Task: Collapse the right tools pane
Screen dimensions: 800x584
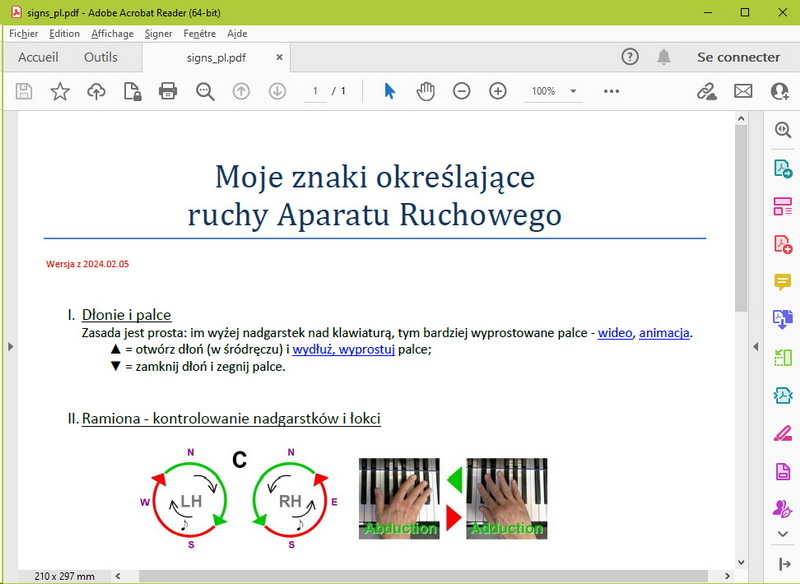Action: pos(755,346)
